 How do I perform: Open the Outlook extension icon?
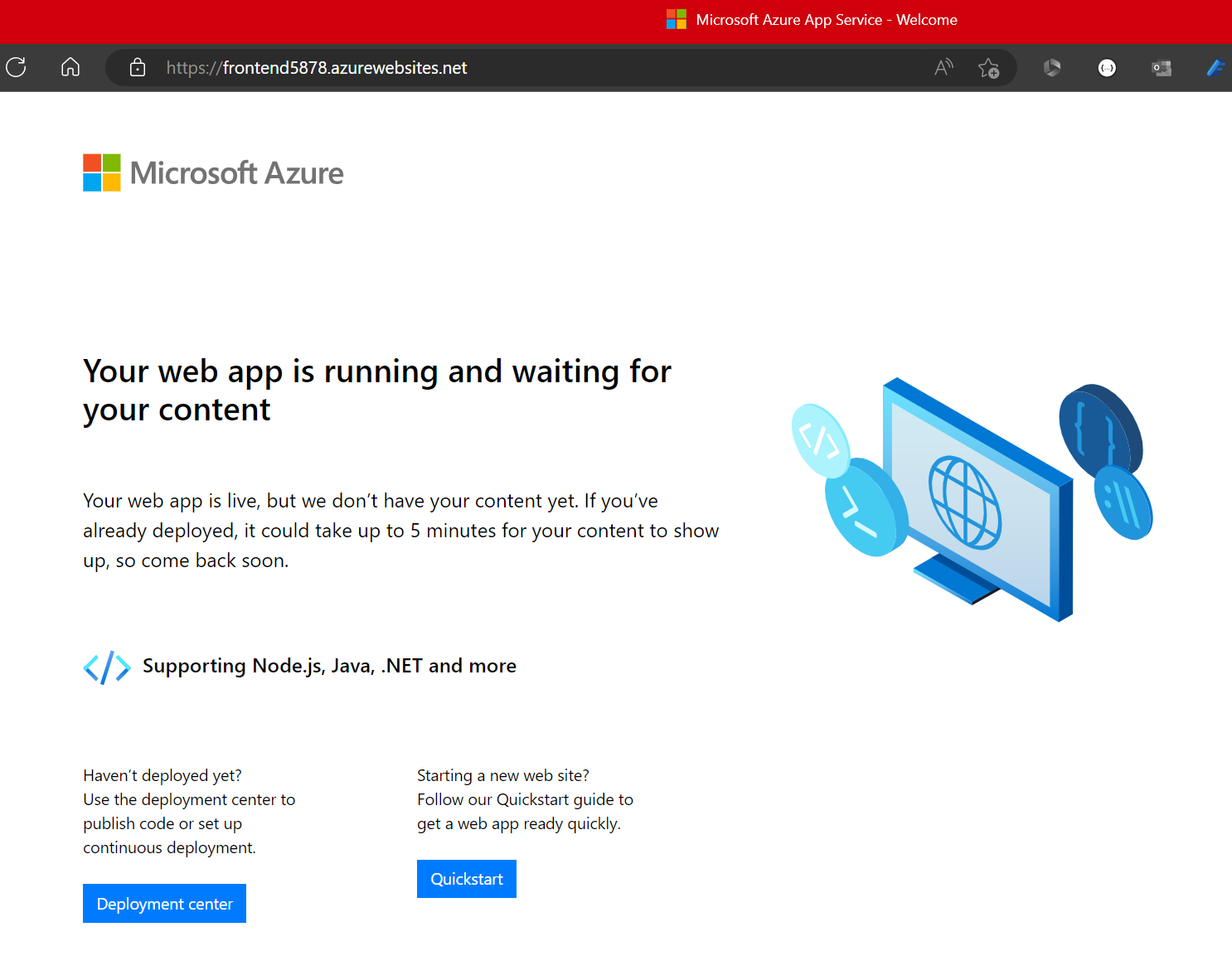coord(1162,68)
